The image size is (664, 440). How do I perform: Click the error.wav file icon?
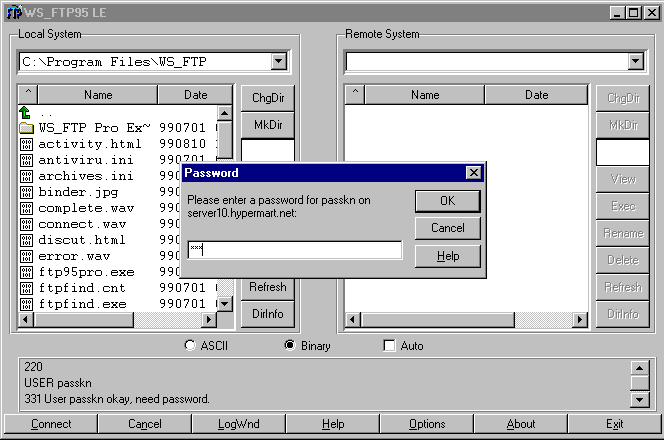[26, 257]
